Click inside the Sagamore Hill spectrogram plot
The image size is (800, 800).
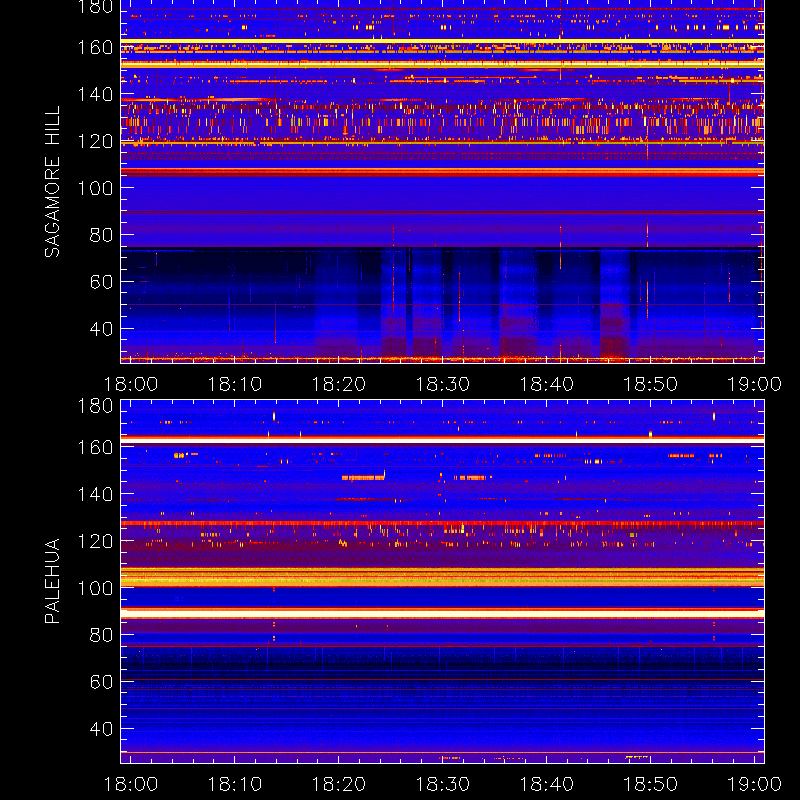(x=442, y=182)
